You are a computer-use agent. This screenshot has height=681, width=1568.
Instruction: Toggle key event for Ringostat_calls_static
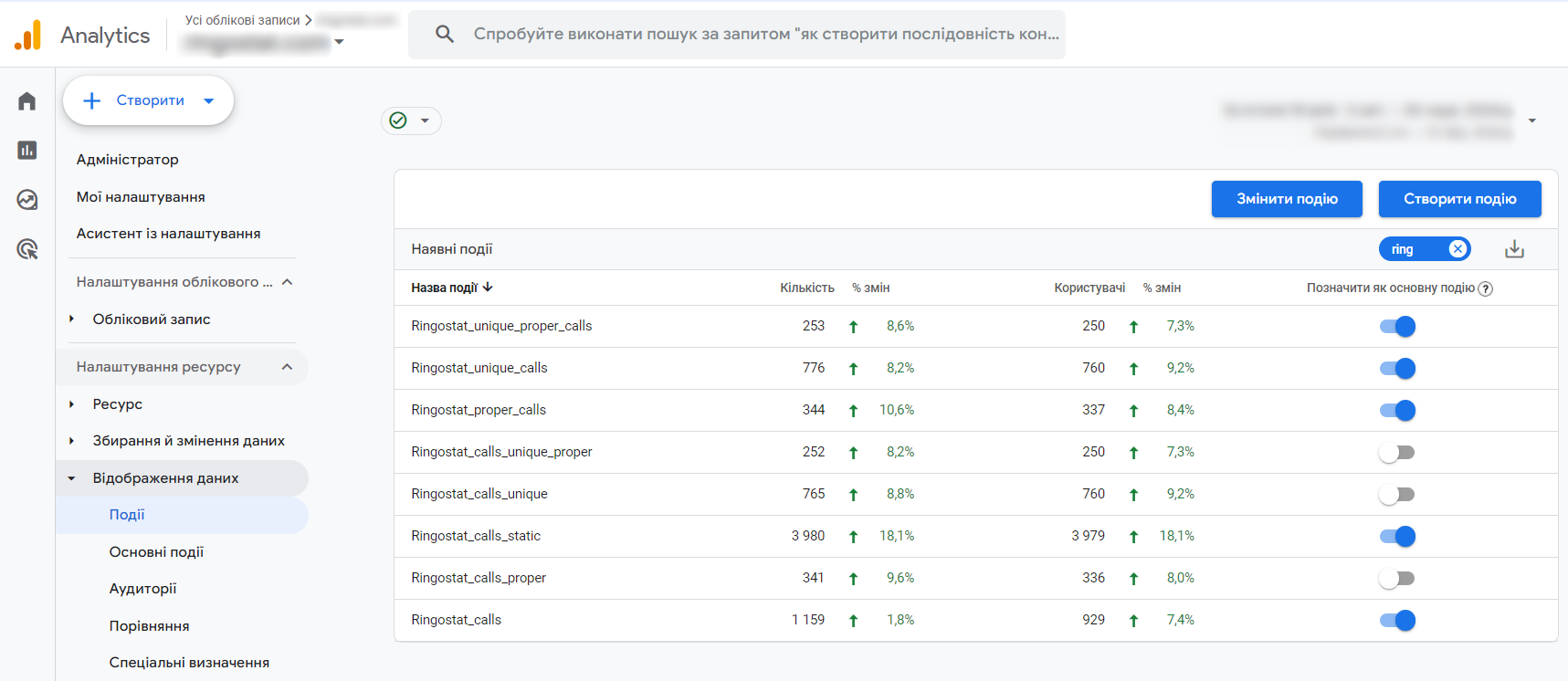(1397, 536)
